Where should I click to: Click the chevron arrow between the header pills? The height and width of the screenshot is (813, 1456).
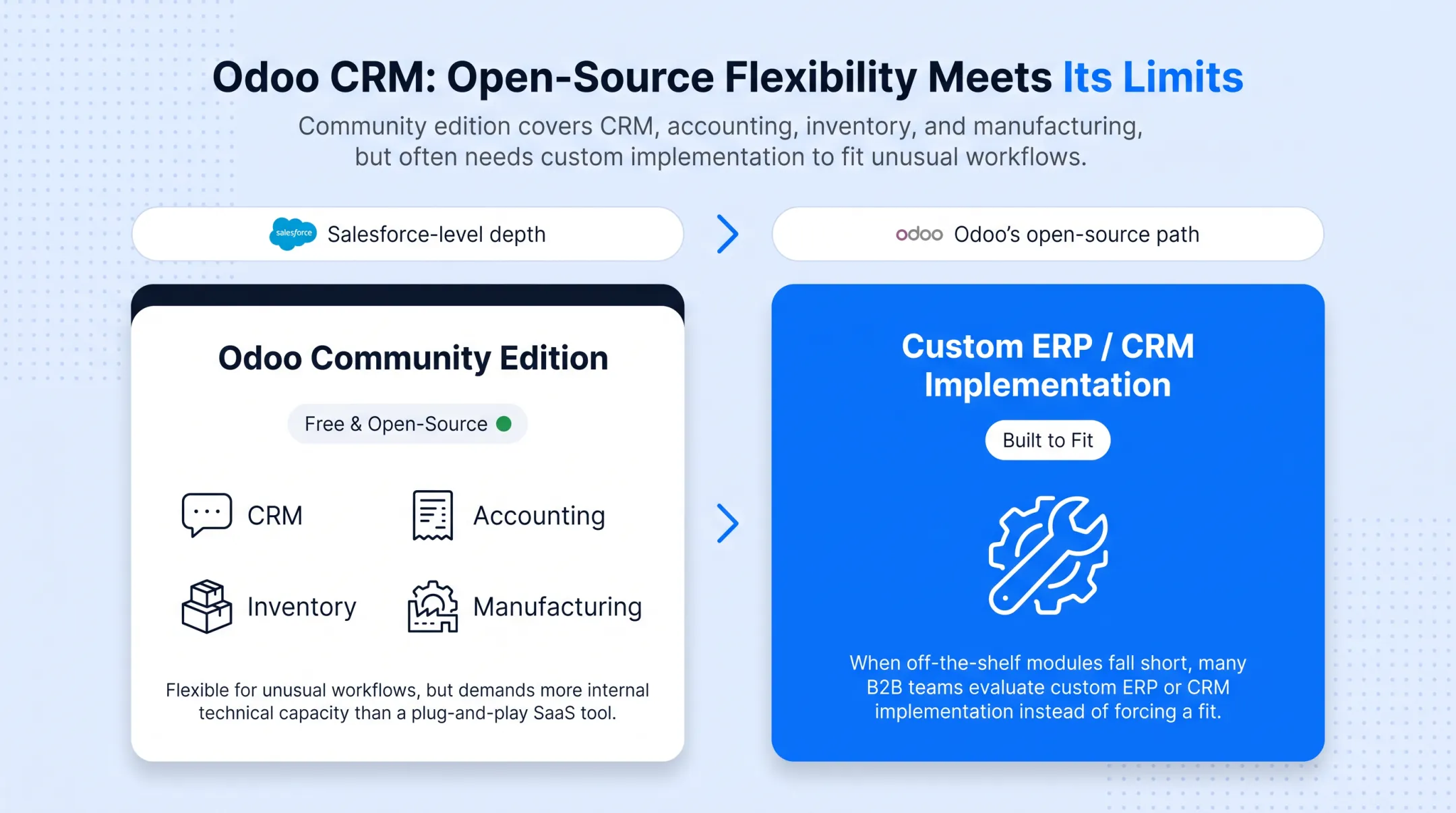click(727, 234)
